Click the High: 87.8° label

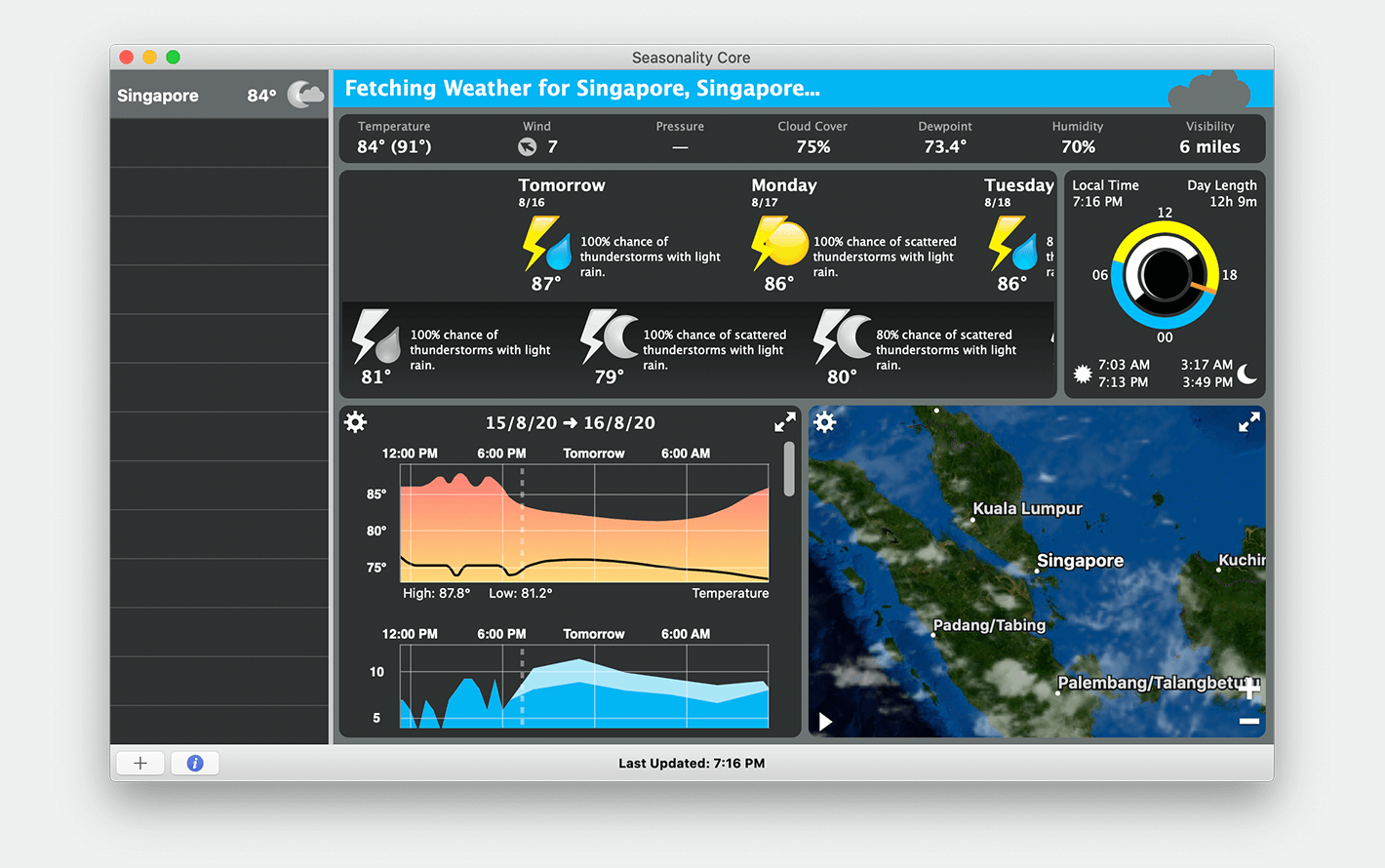[436, 593]
